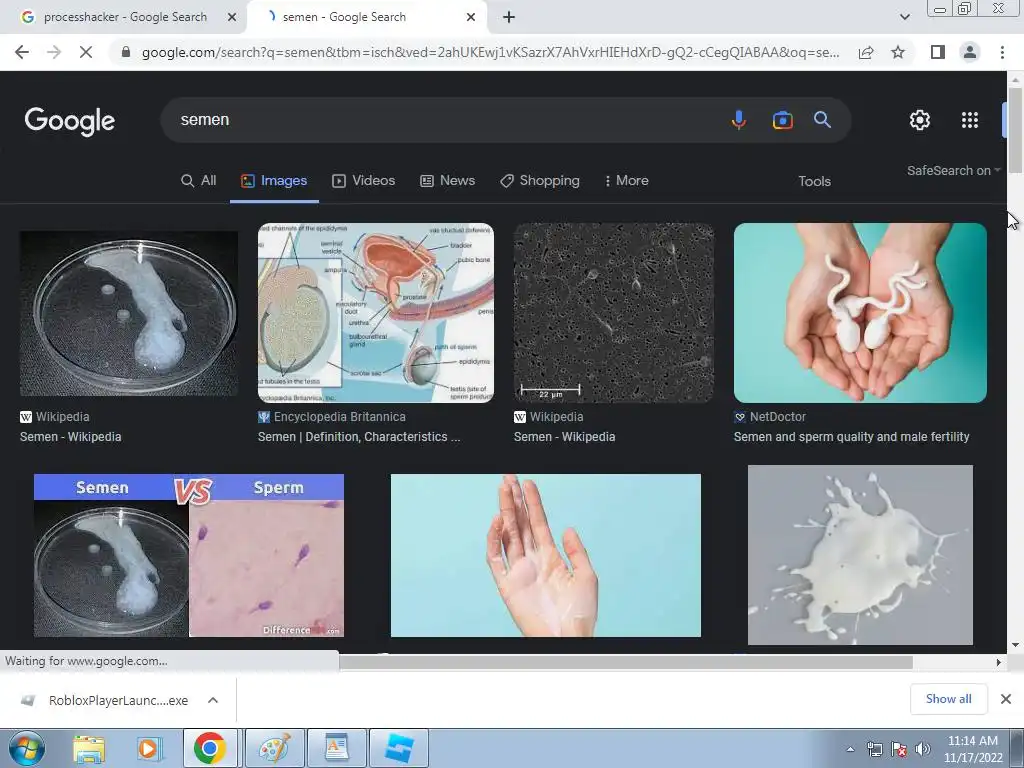Click the taskbar clock showing 11:14 AM
The image size is (1024, 768).
[x=972, y=749]
